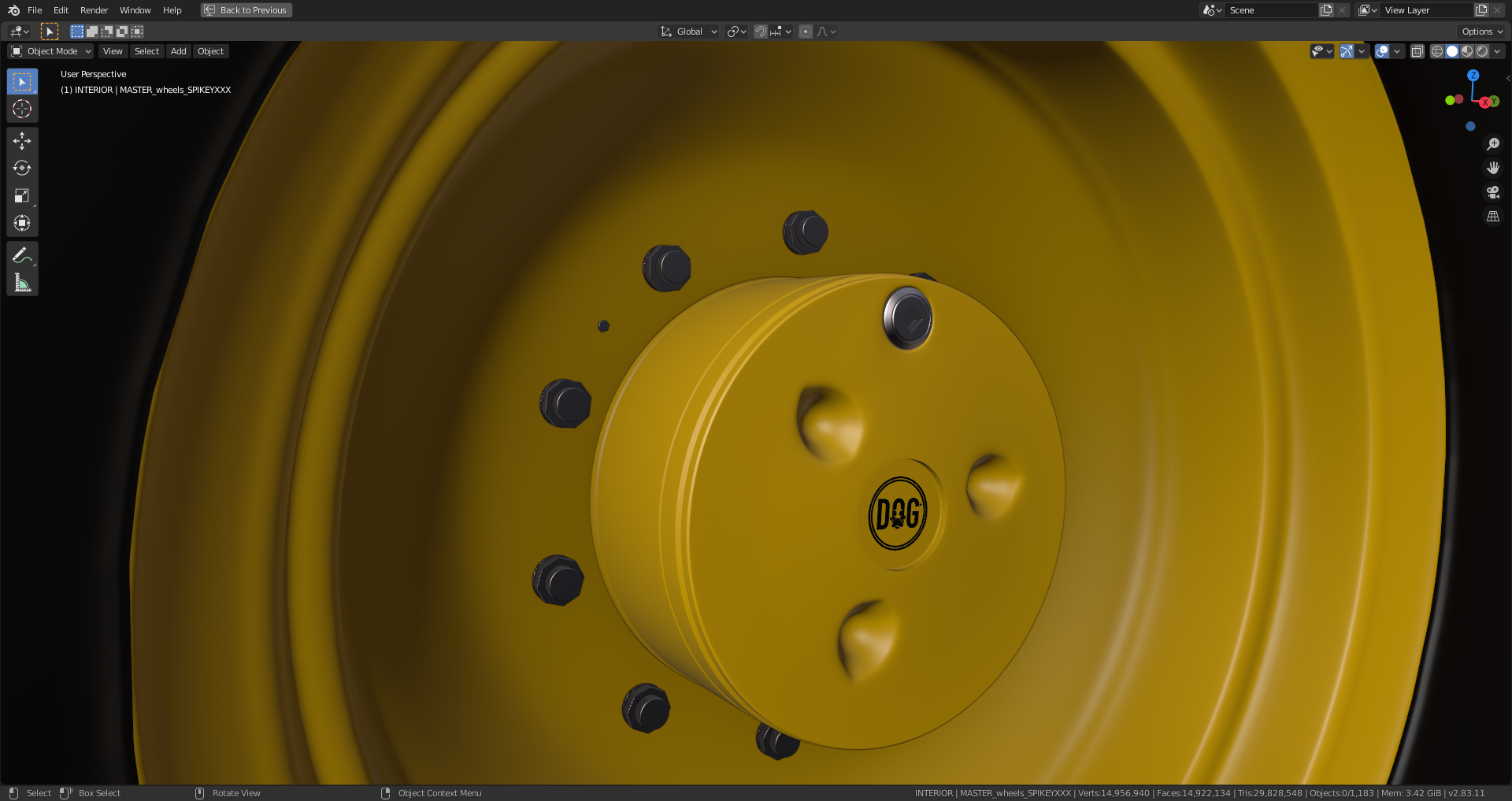Screen dimensions: 1512x801
Task: Open the Render menu
Action: coord(94,10)
